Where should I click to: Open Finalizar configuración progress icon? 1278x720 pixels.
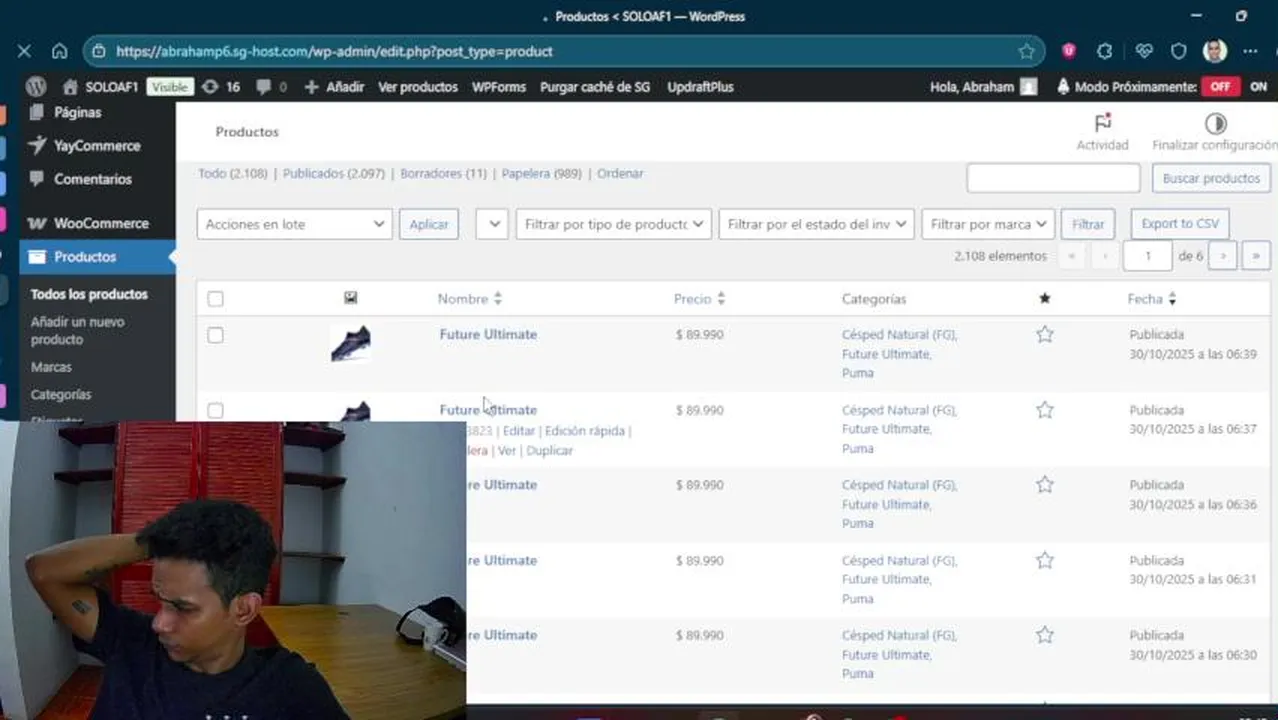(x=1215, y=123)
